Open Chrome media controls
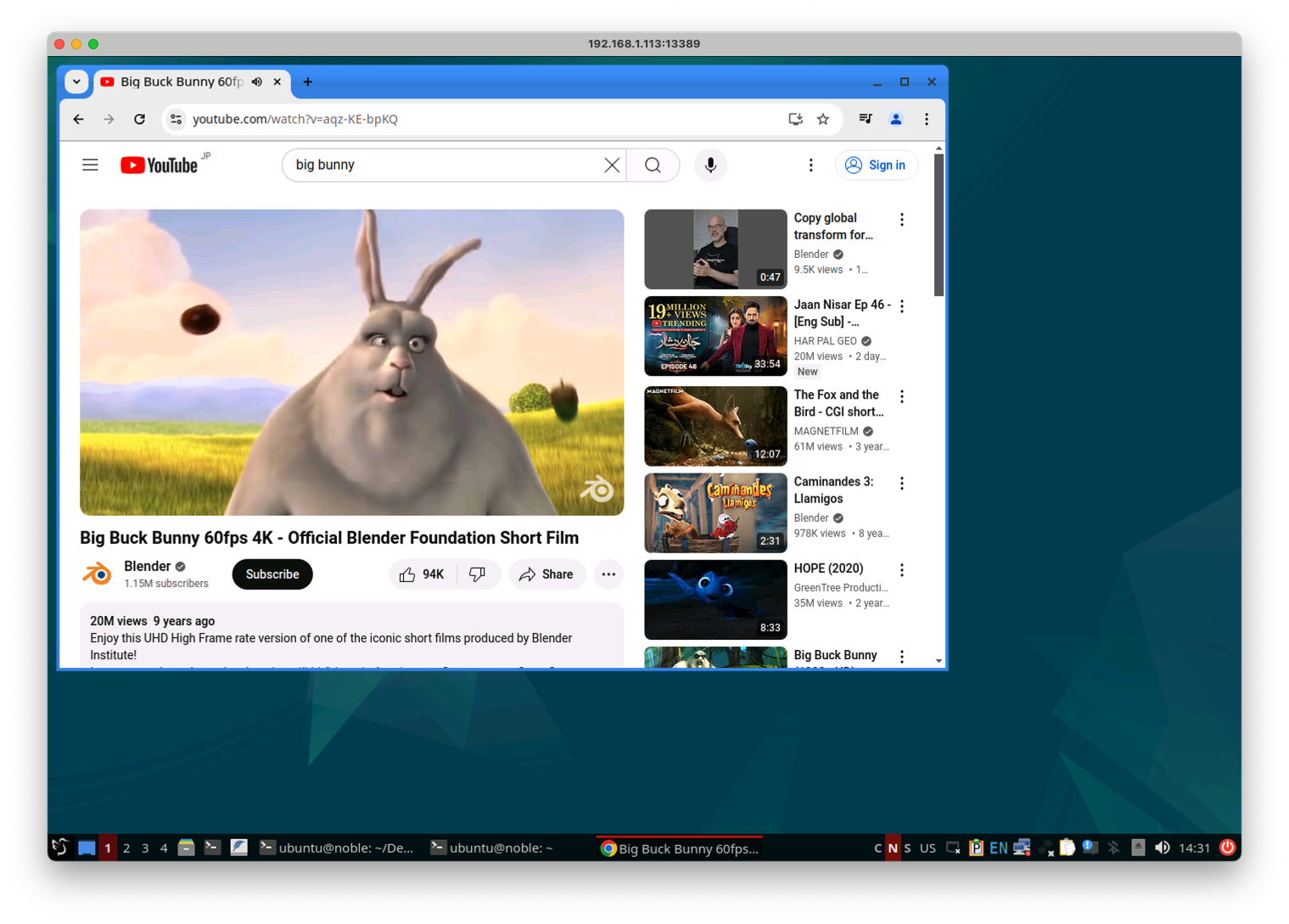The image size is (1289, 924). pos(865,119)
